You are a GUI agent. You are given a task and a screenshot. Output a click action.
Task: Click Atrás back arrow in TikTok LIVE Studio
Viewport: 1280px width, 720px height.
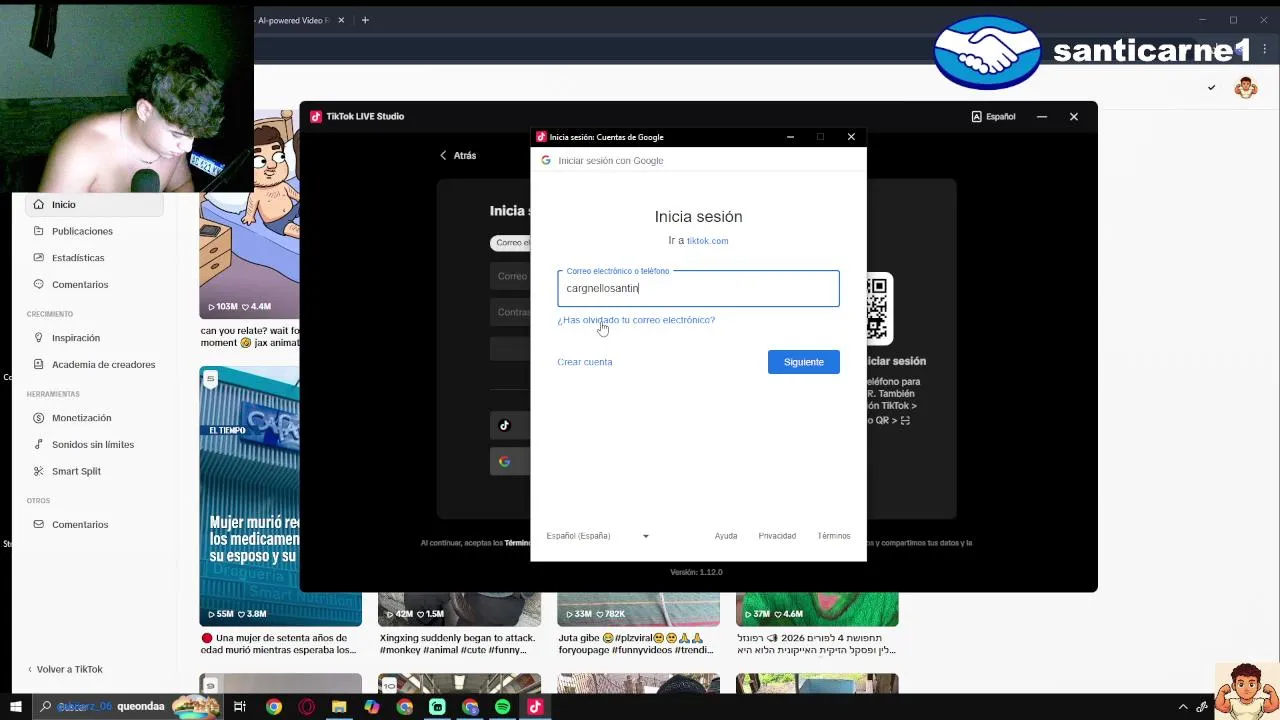click(x=443, y=155)
